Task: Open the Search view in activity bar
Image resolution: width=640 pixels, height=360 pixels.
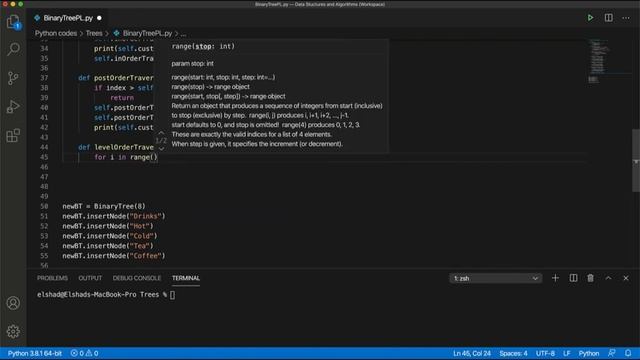Action: pyautogui.click(x=13, y=49)
